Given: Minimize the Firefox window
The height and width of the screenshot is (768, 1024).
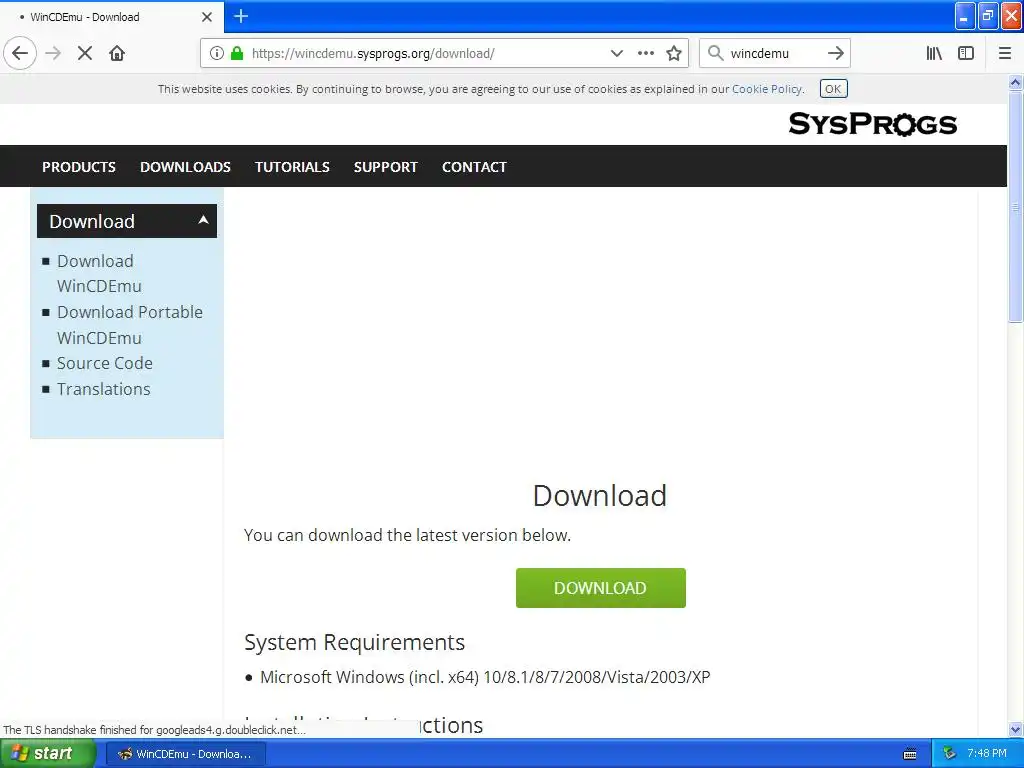Looking at the screenshot, I should [x=965, y=16].
